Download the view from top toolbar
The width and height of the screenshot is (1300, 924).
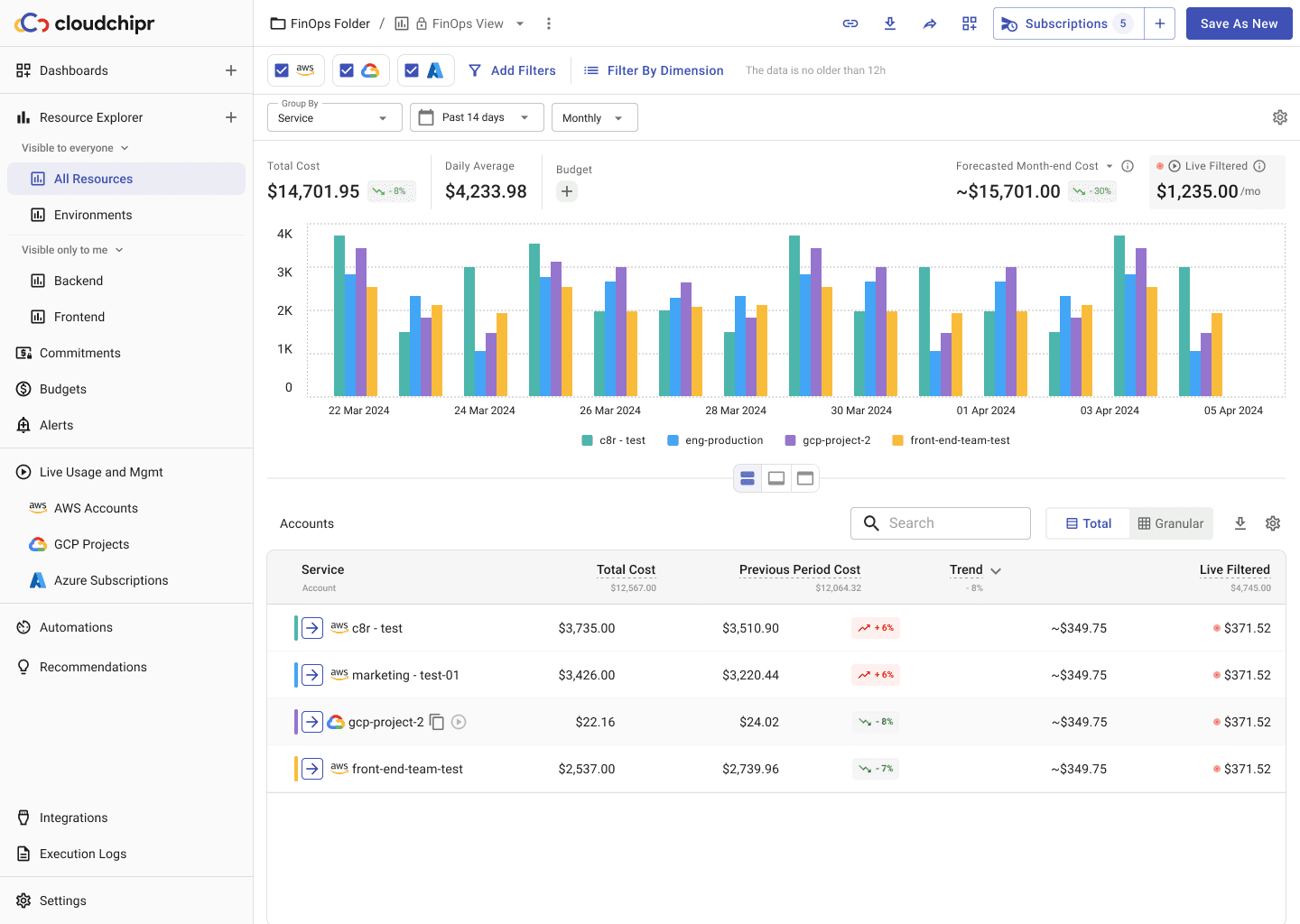[890, 23]
